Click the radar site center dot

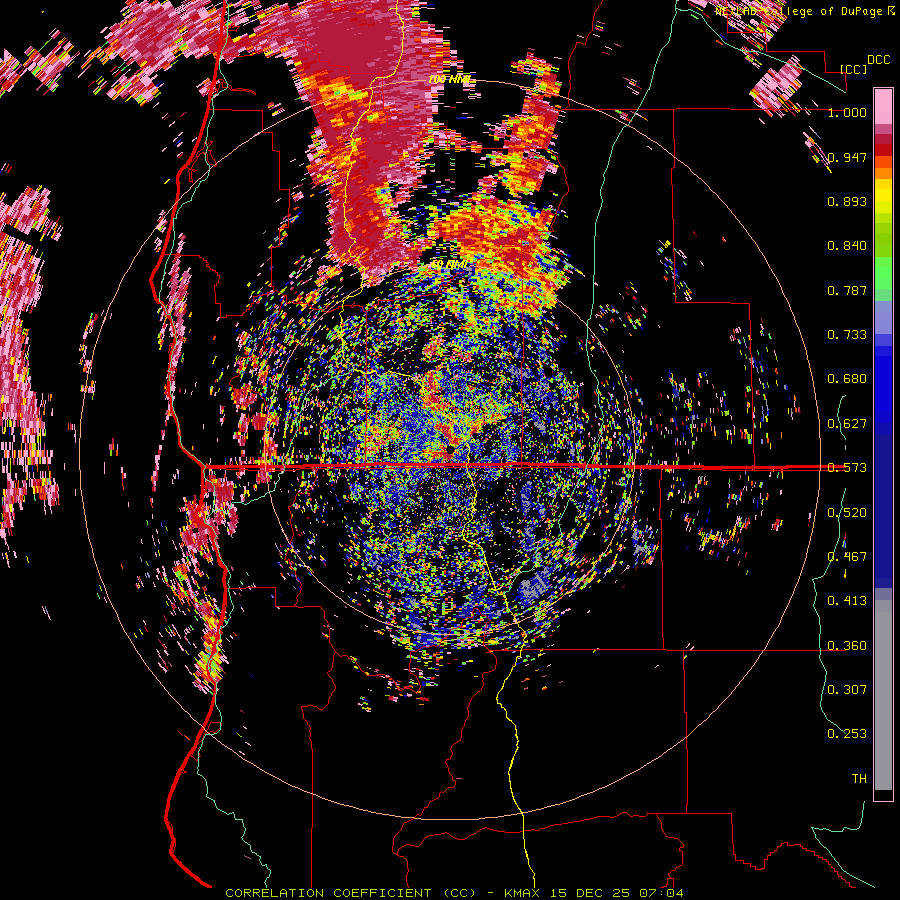451,448
